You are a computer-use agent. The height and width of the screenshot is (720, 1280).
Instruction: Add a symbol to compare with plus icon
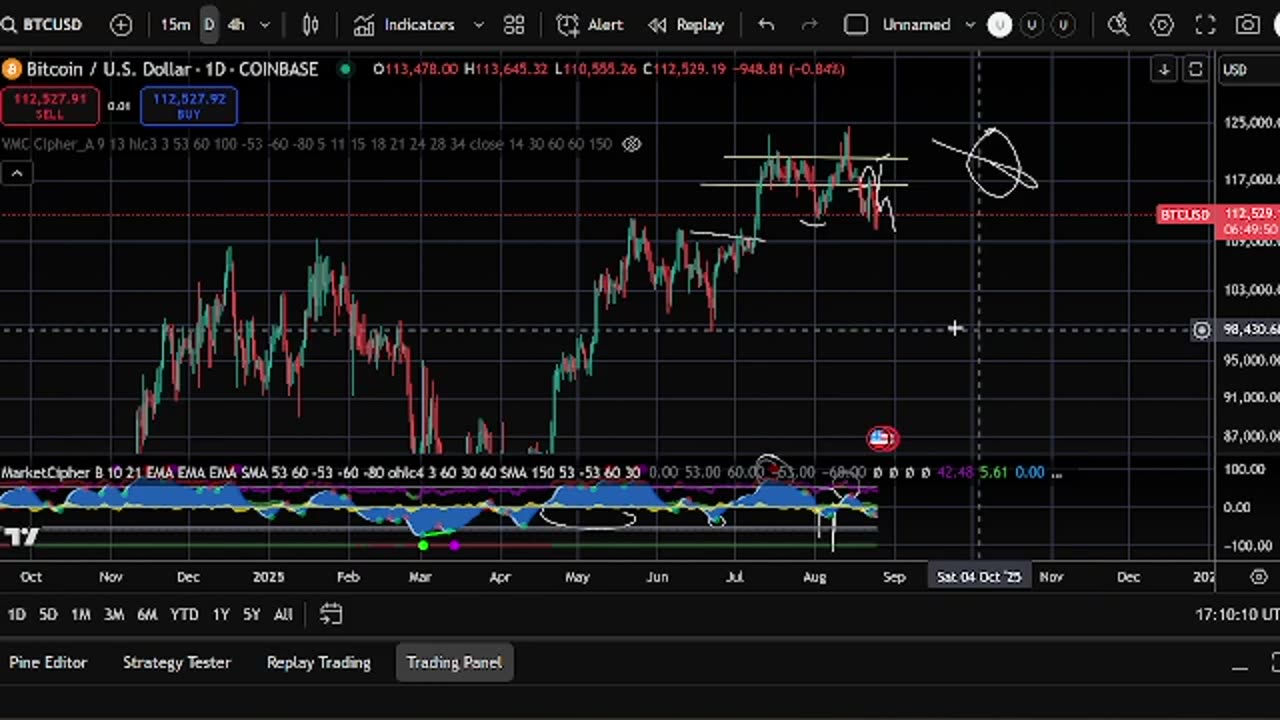coord(121,25)
